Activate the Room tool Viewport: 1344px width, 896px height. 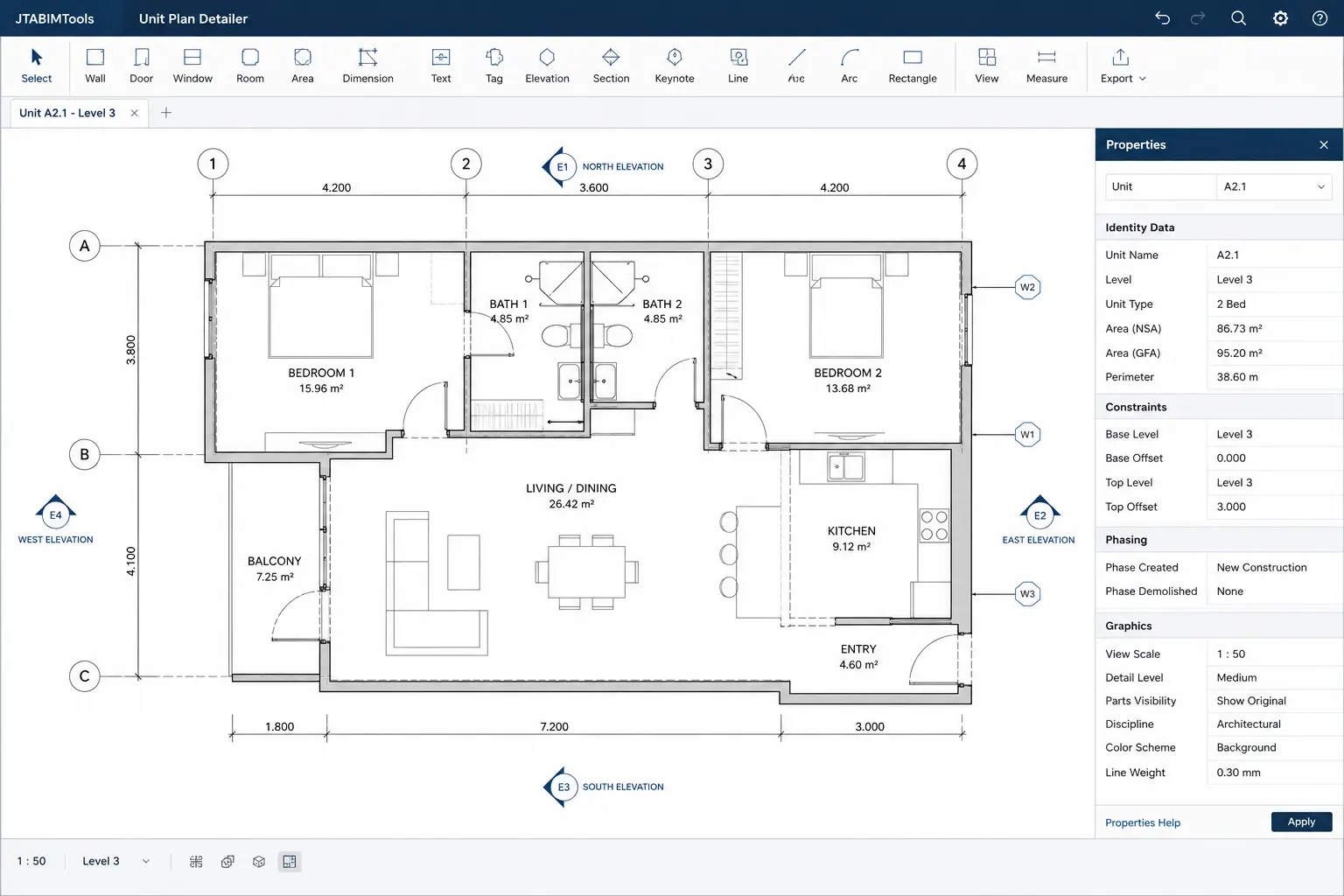click(250, 66)
